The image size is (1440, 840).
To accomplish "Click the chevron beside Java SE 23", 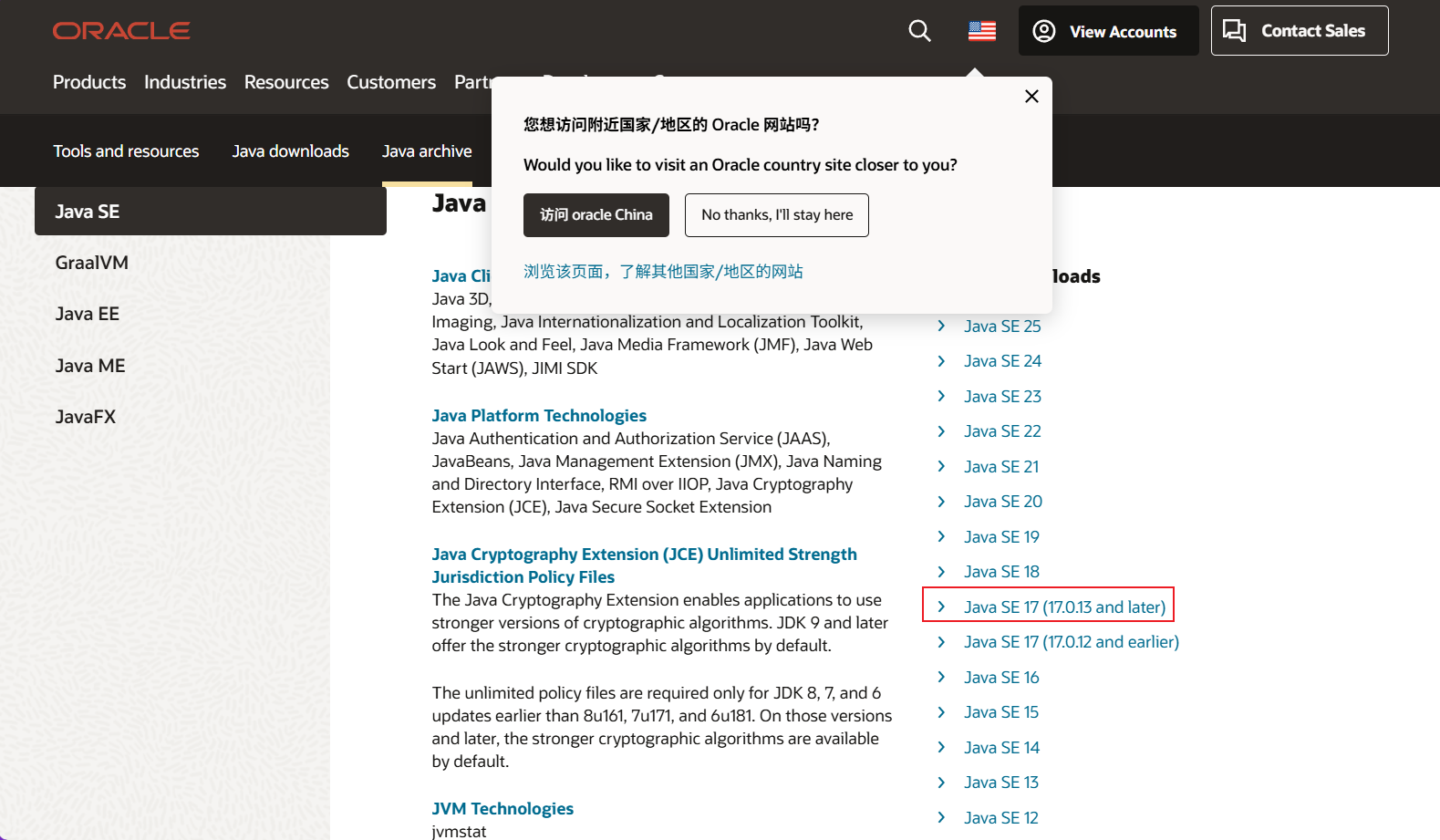I will tap(941, 396).
